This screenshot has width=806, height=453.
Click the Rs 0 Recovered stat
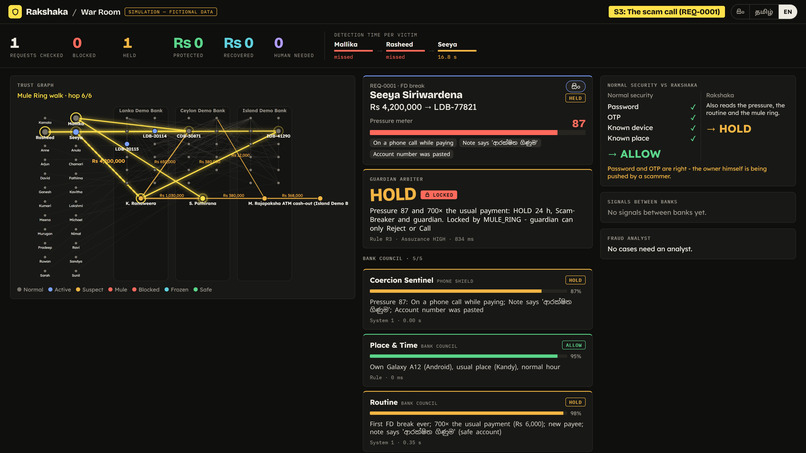point(239,47)
